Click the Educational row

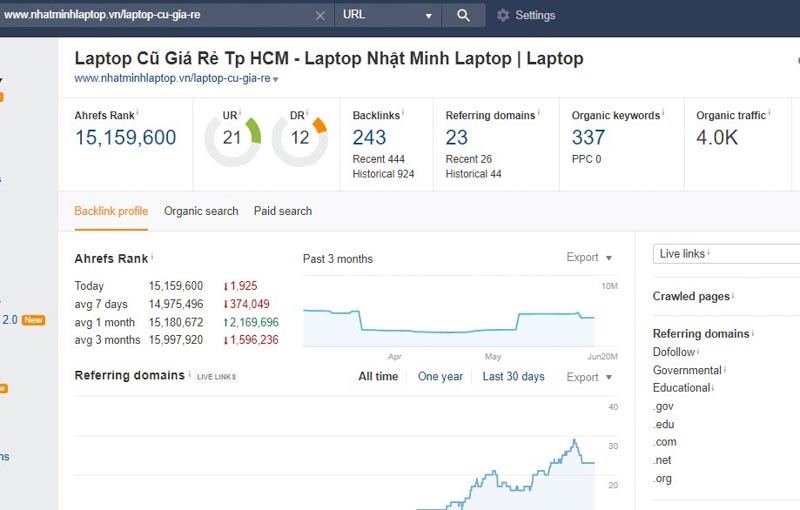tap(681, 388)
